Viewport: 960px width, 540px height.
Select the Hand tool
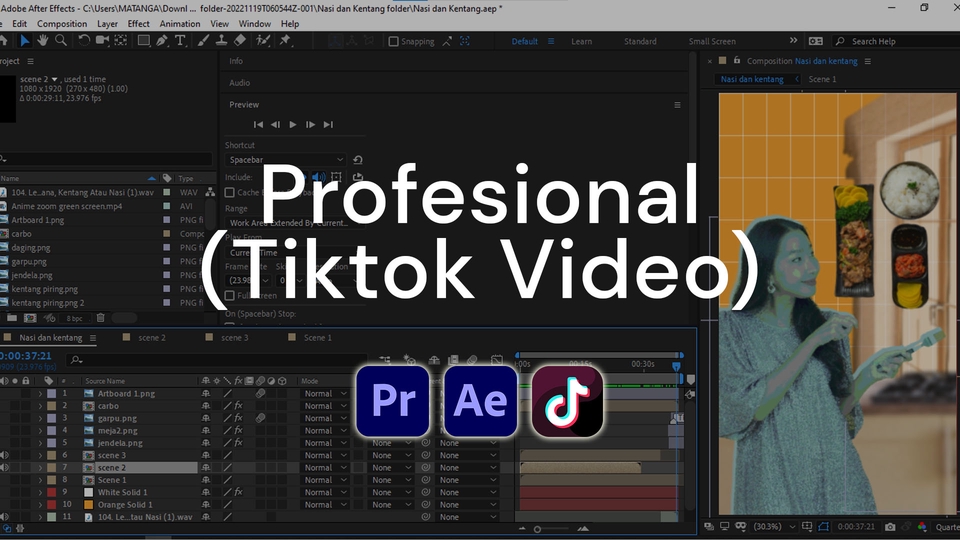tap(42, 40)
